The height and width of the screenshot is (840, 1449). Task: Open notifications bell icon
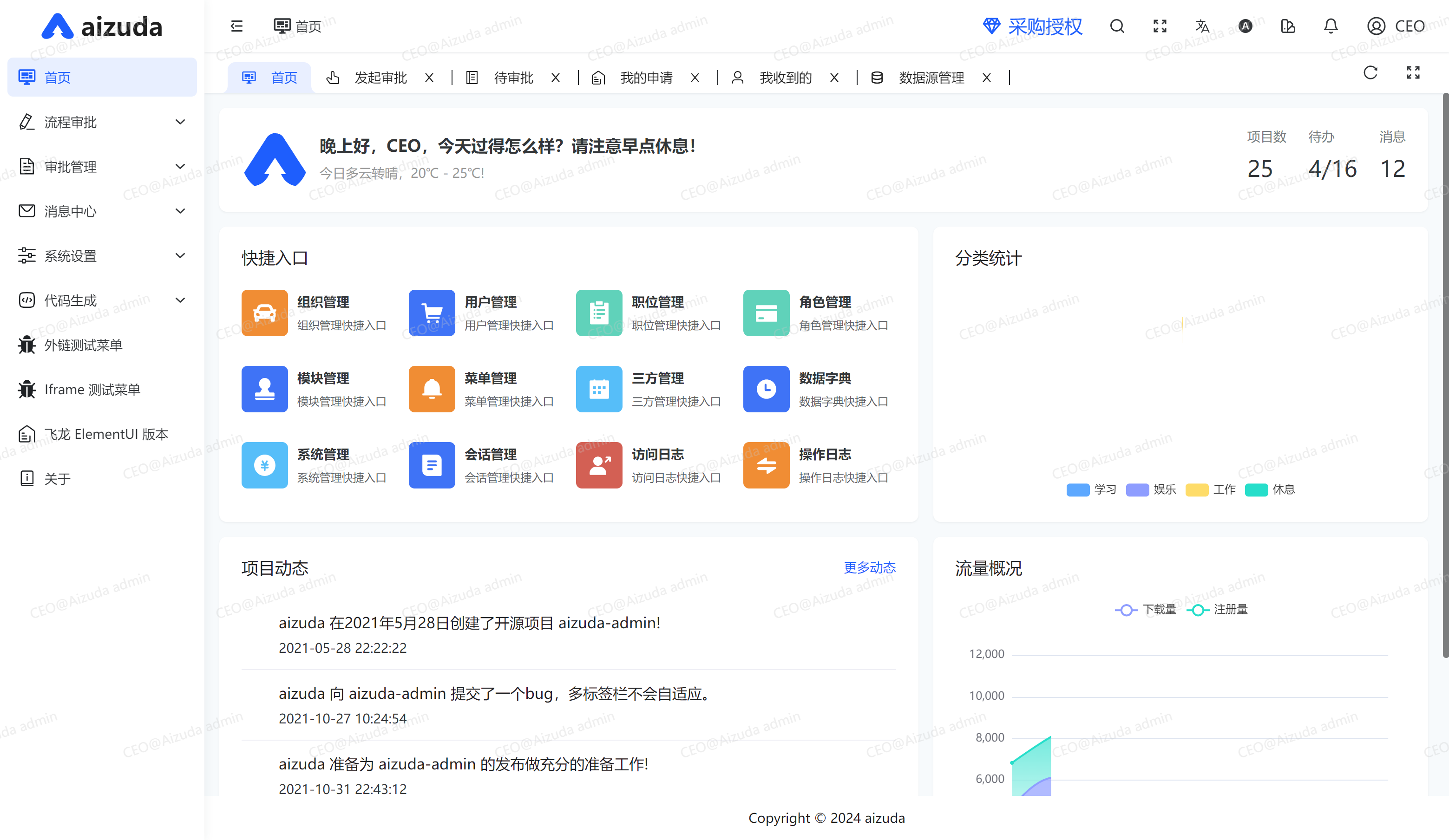1331,26
